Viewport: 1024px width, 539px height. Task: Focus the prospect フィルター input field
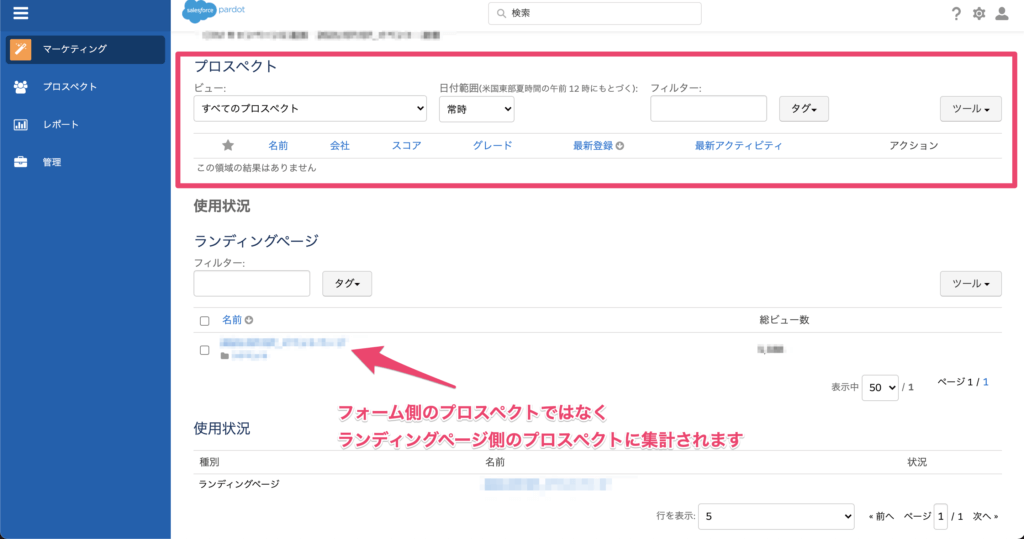point(709,108)
